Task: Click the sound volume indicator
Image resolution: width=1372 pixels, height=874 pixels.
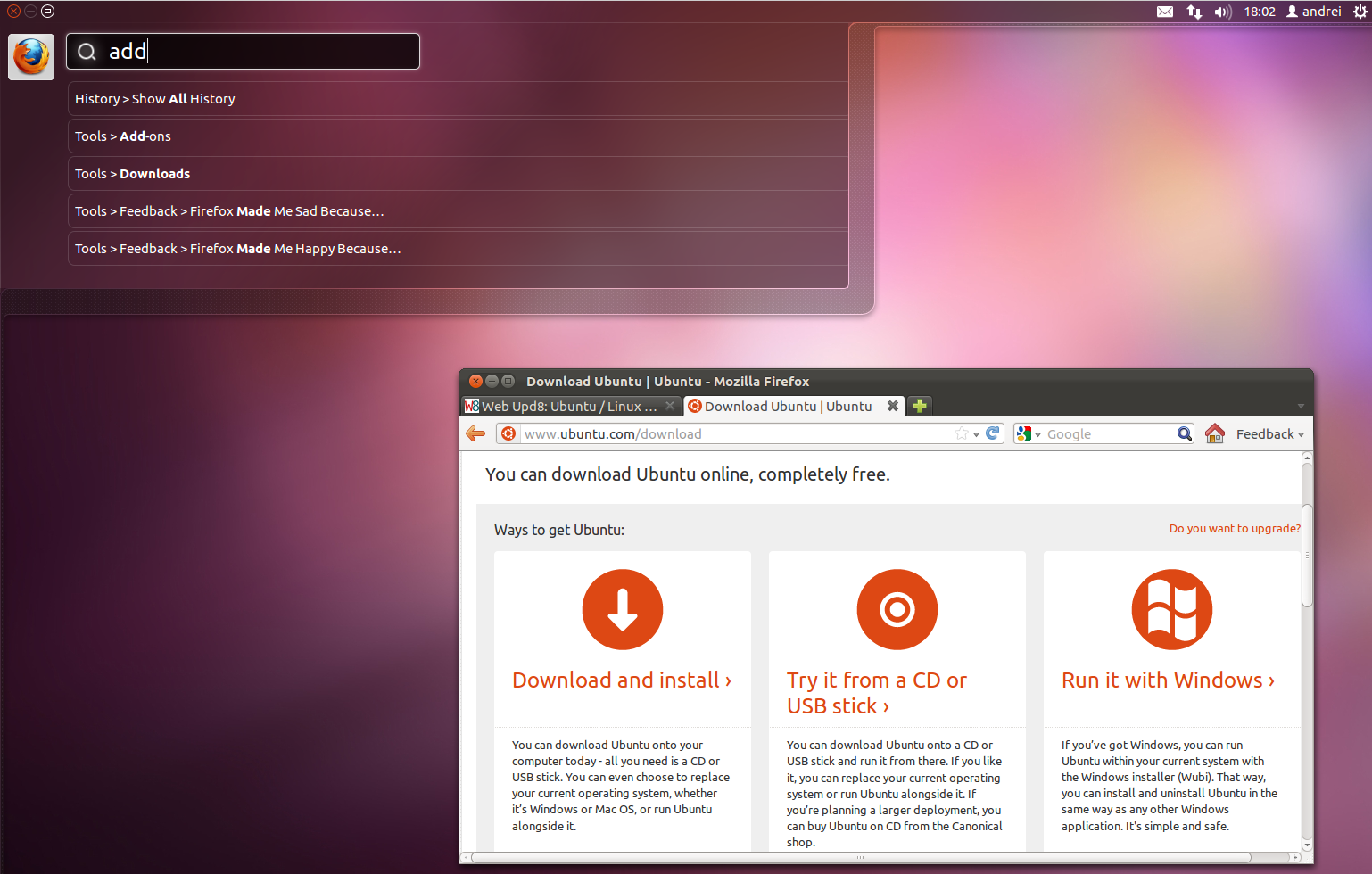Action: pos(1223,12)
